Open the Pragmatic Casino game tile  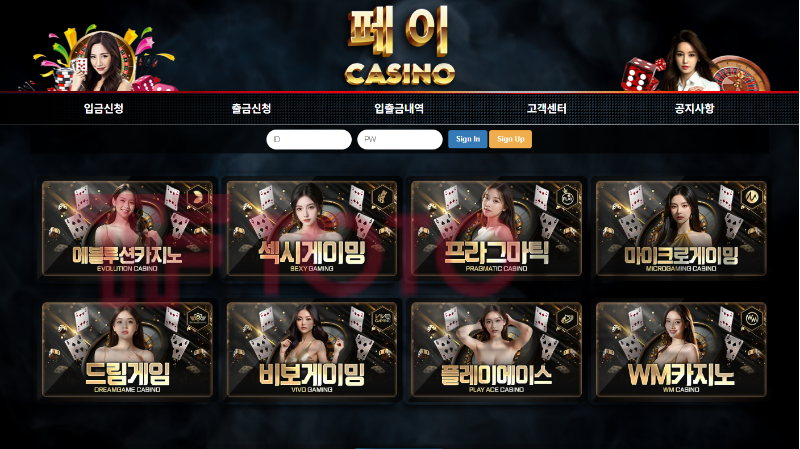coord(496,229)
